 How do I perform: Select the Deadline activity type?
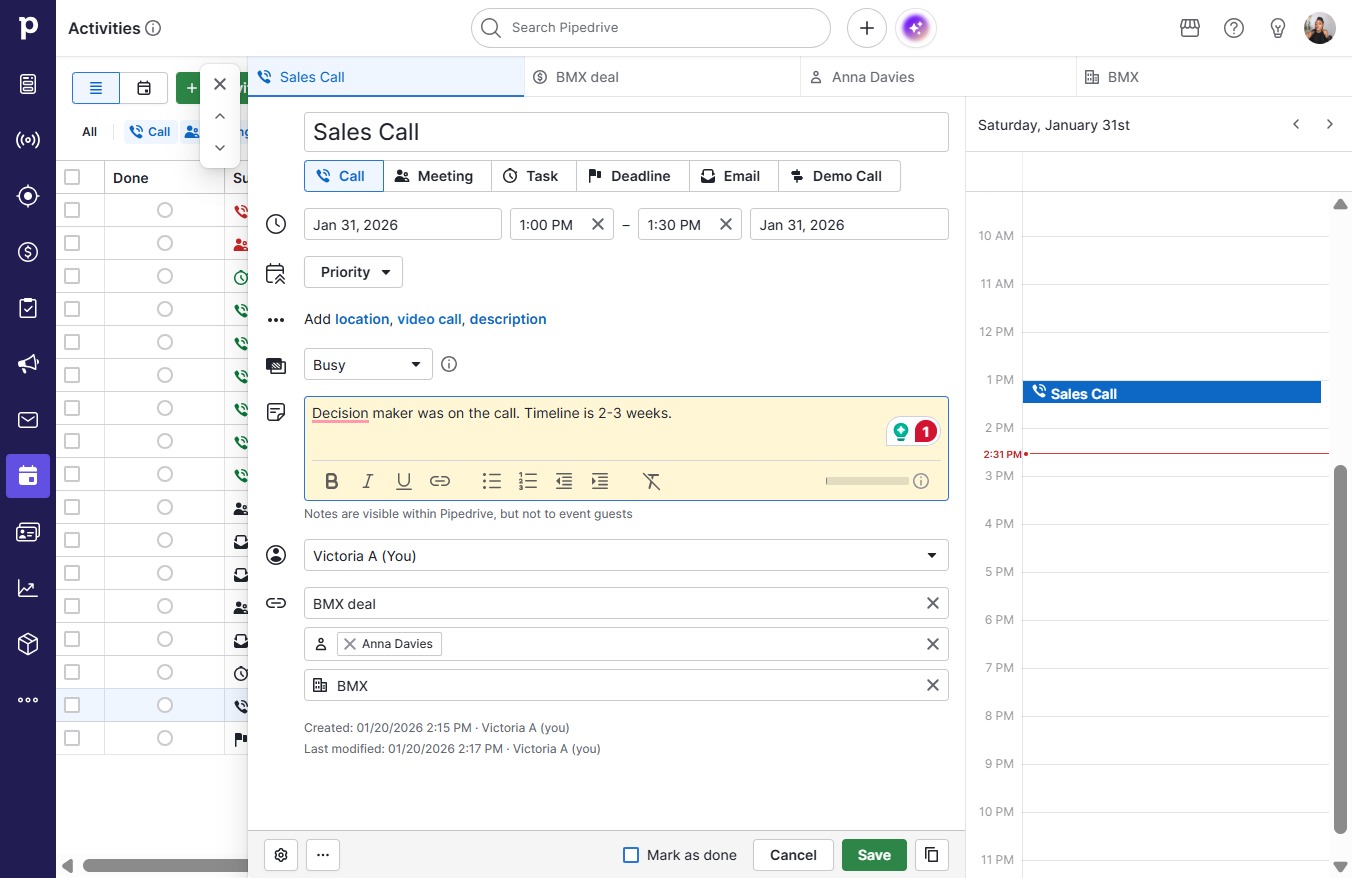tap(632, 176)
